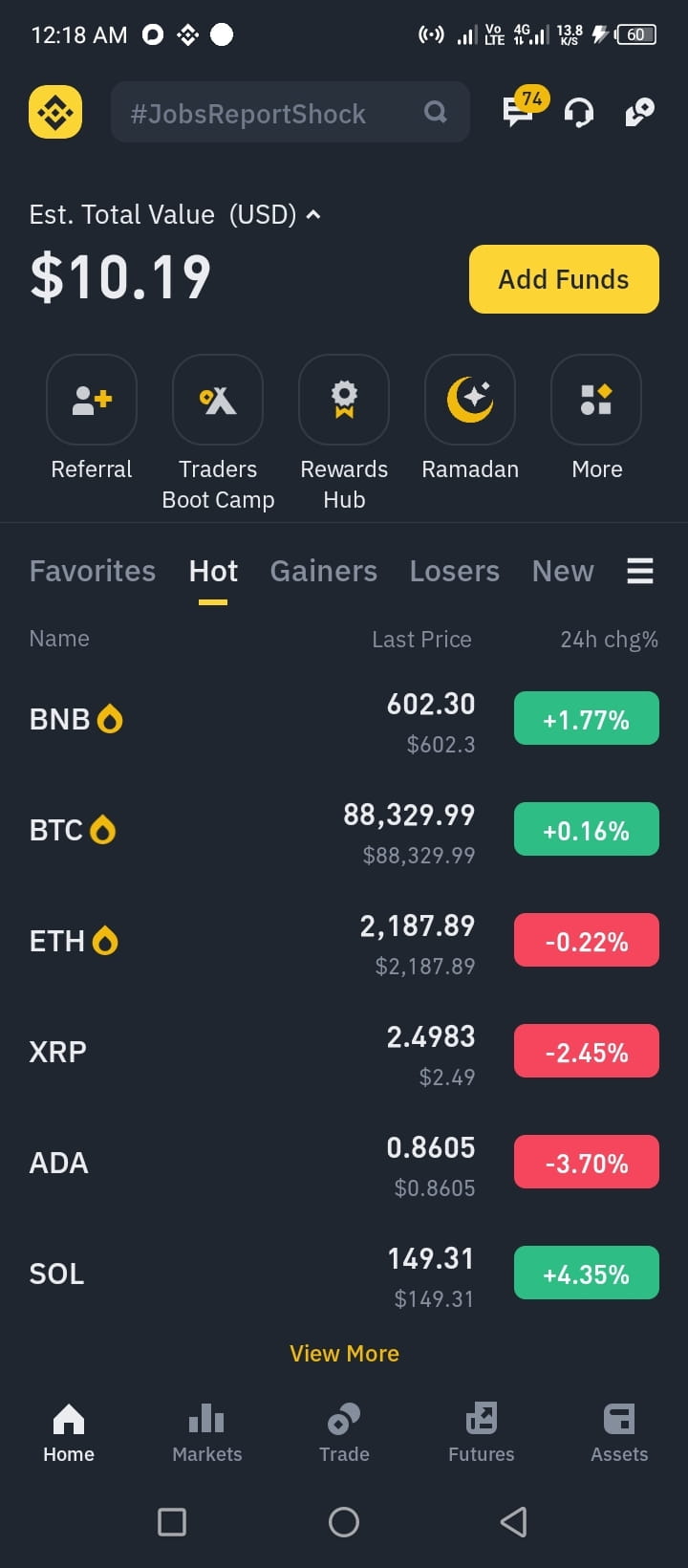Screen dimensions: 688x1568
Task: Expand list with View More
Action: (344, 1353)
